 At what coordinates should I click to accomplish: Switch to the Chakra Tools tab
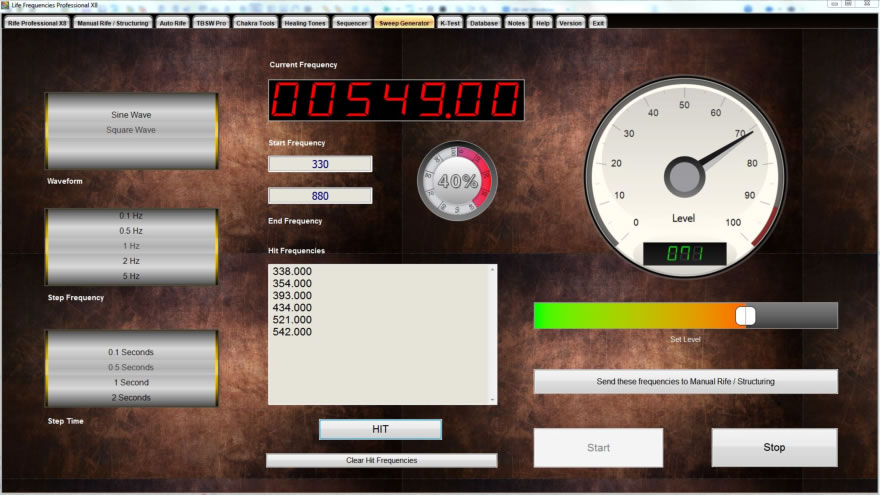point(255,22)
